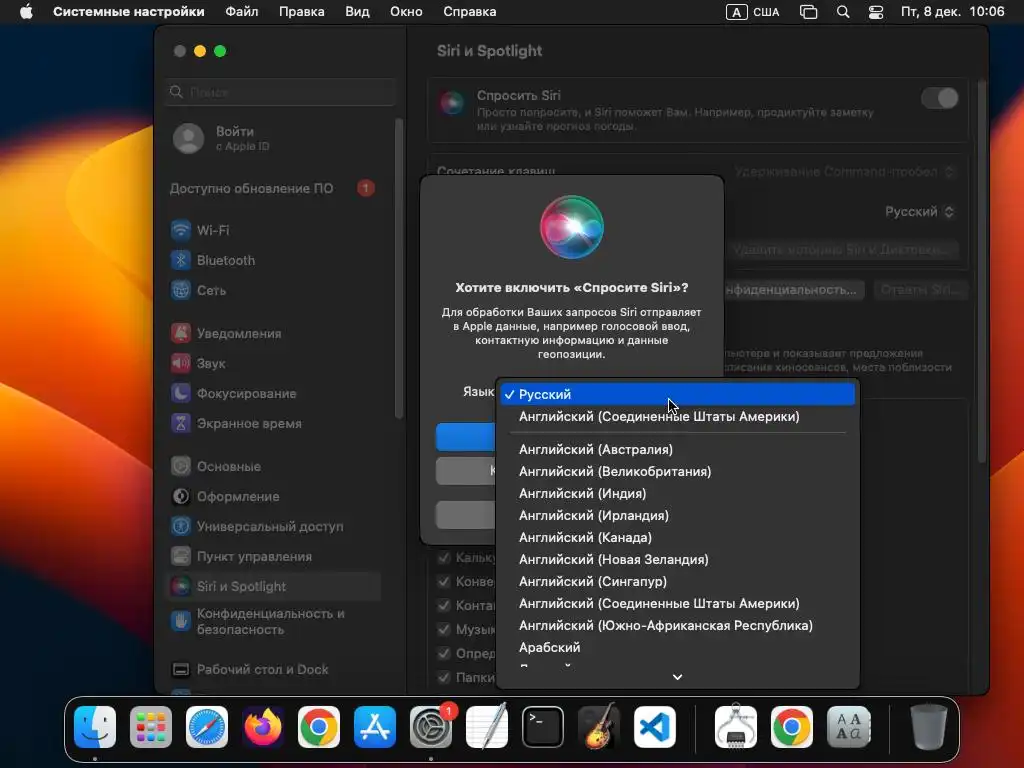
Task: Choose Английский (Австралия) language
Action: pyautogui.click(x=677, y=449)
